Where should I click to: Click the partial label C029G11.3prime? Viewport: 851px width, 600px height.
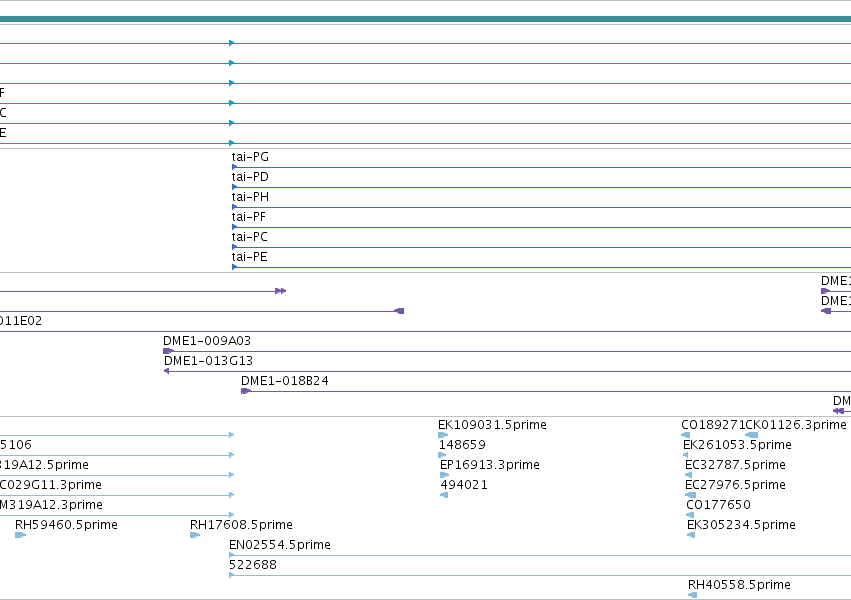pyautogui.click(x=51, y=485)
